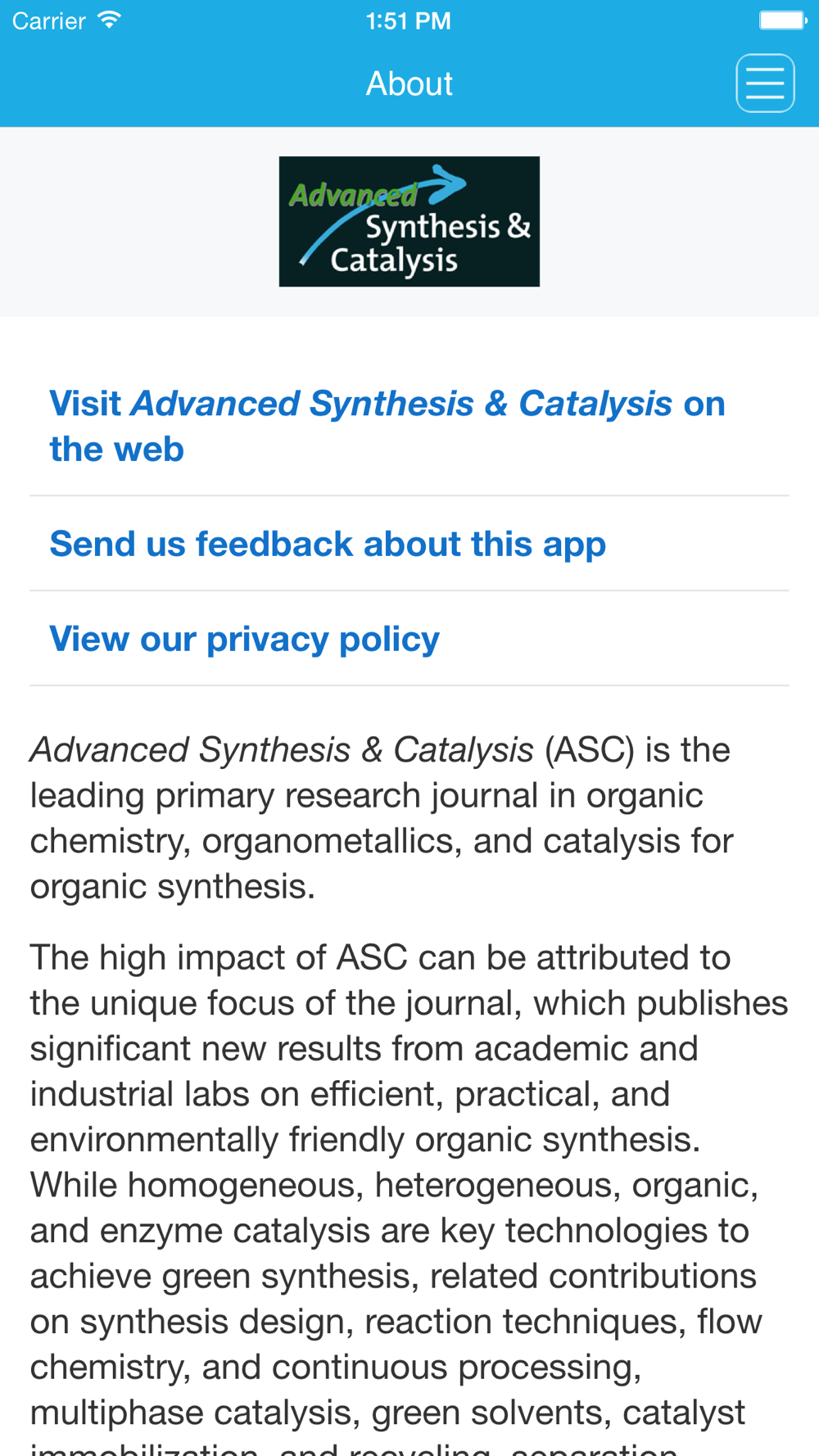Tap the paragraph about ASC high impact
819x1456 pixels.
409,1196
